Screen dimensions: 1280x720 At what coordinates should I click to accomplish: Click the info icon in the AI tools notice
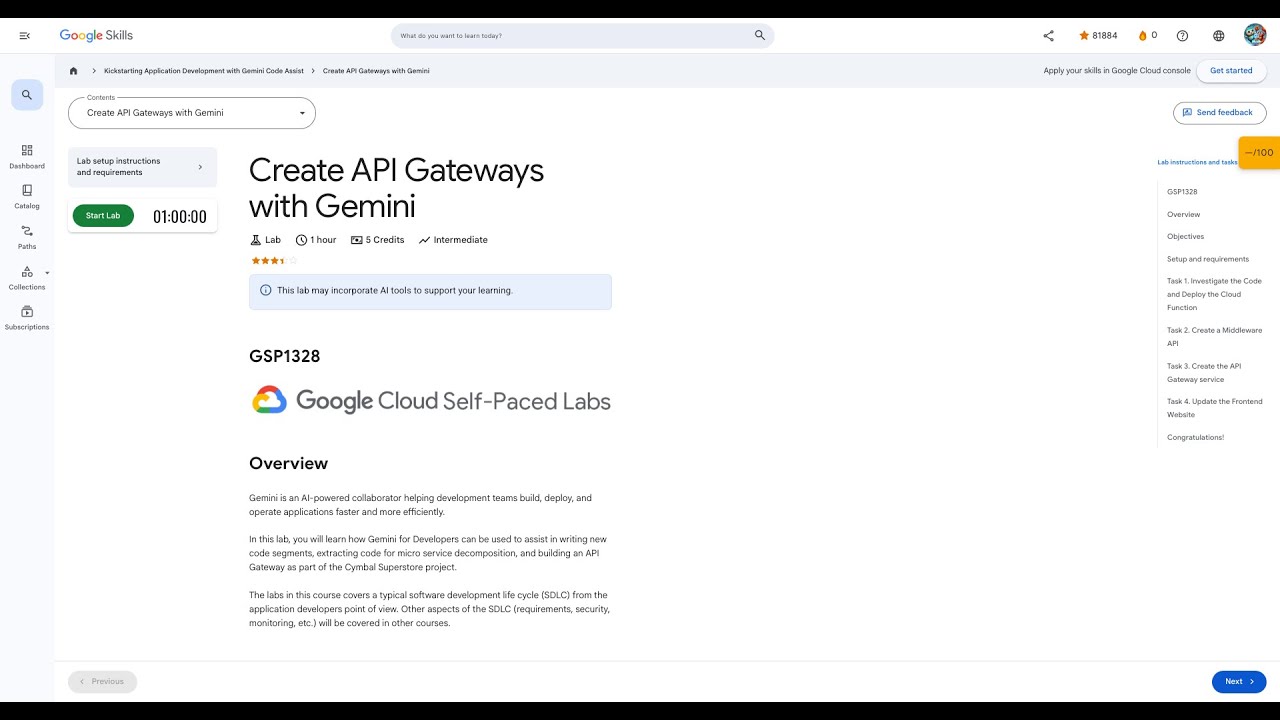click(266, 290)
